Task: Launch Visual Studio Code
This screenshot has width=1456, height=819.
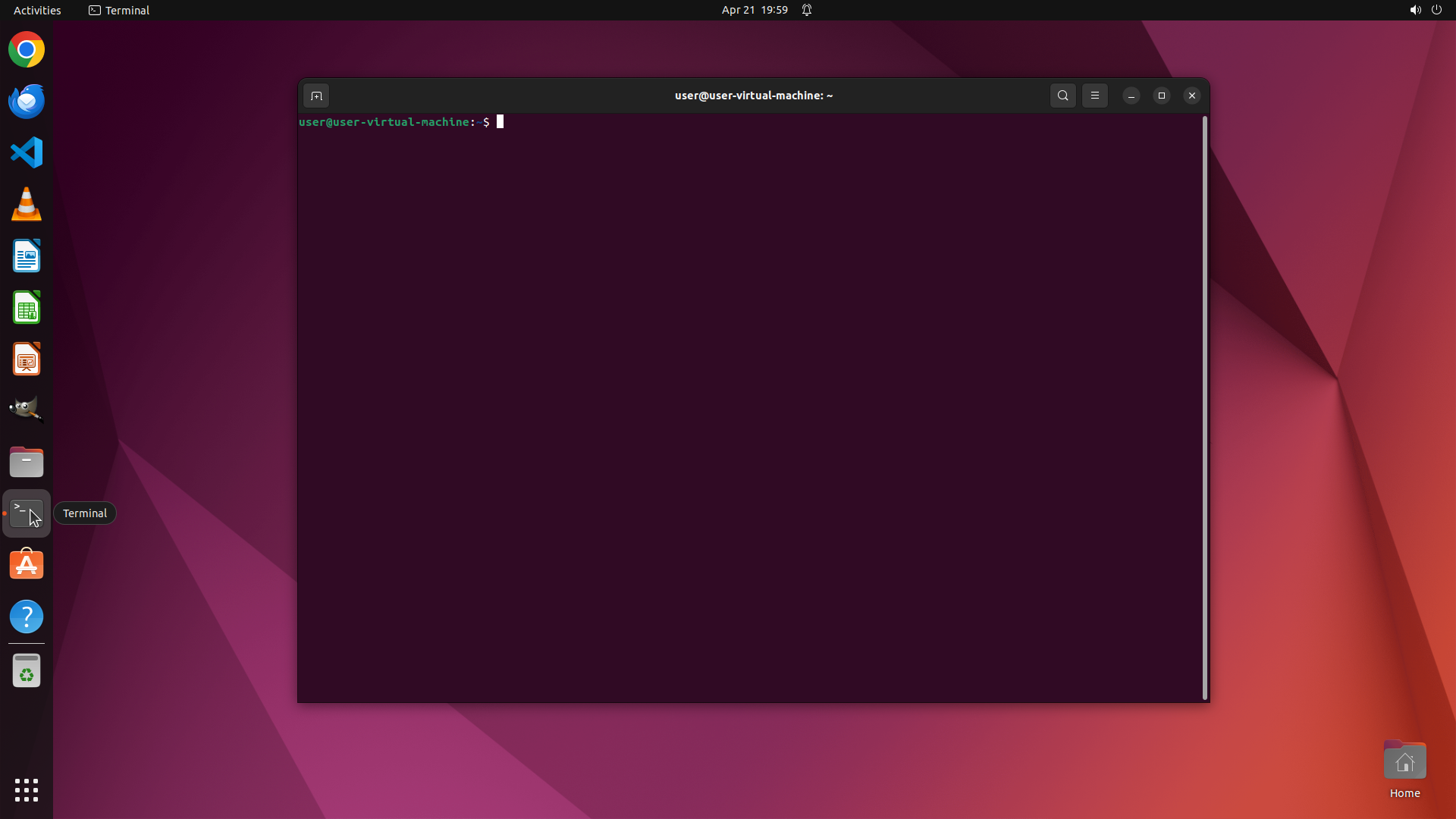Action: tap(27, 152)
